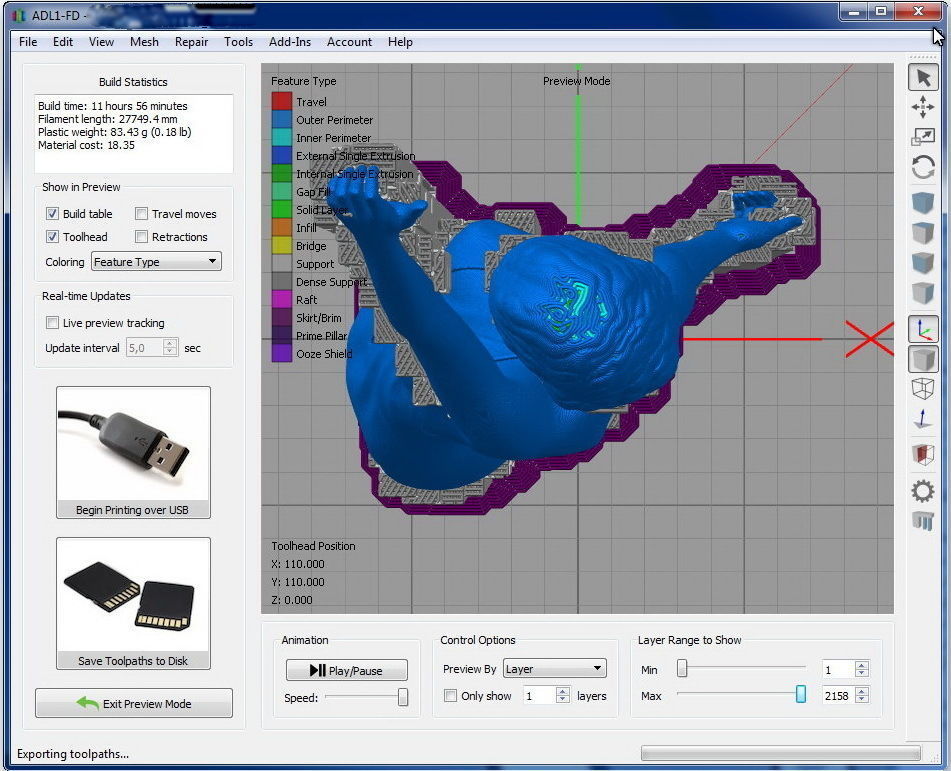
Task: Switch to the side view cube
Action: [922, 292]
